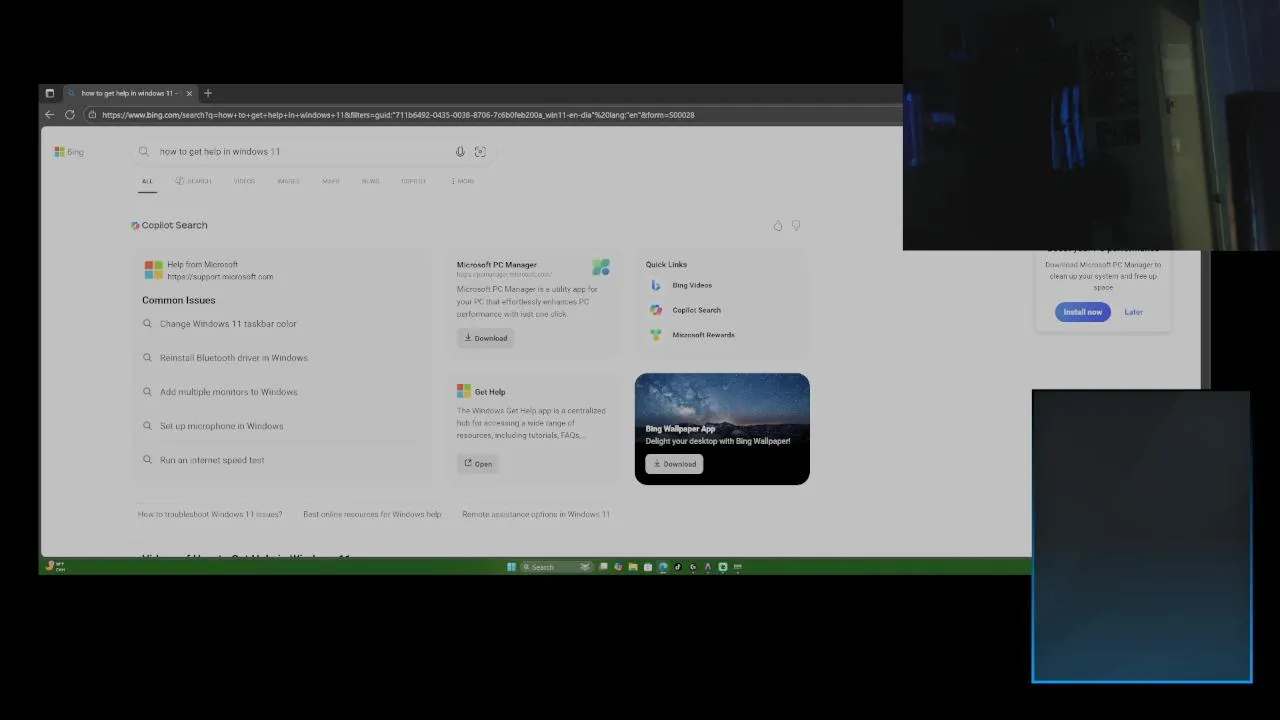Click Install now in PC Manager popup
The height and width of the screenshot is (720, 1280).
[1082, 312]
